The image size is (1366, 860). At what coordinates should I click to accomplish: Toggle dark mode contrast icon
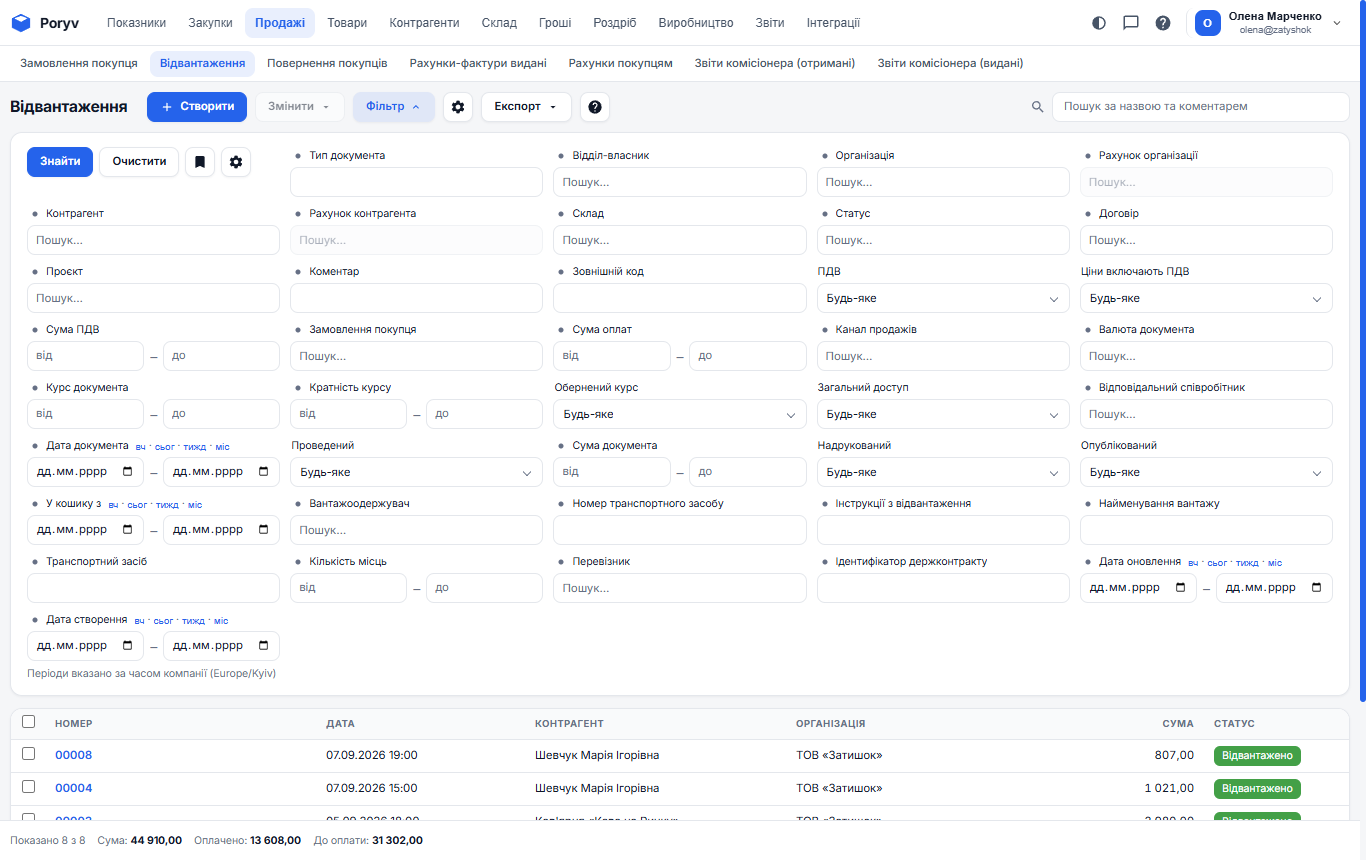coord(1099,23)
